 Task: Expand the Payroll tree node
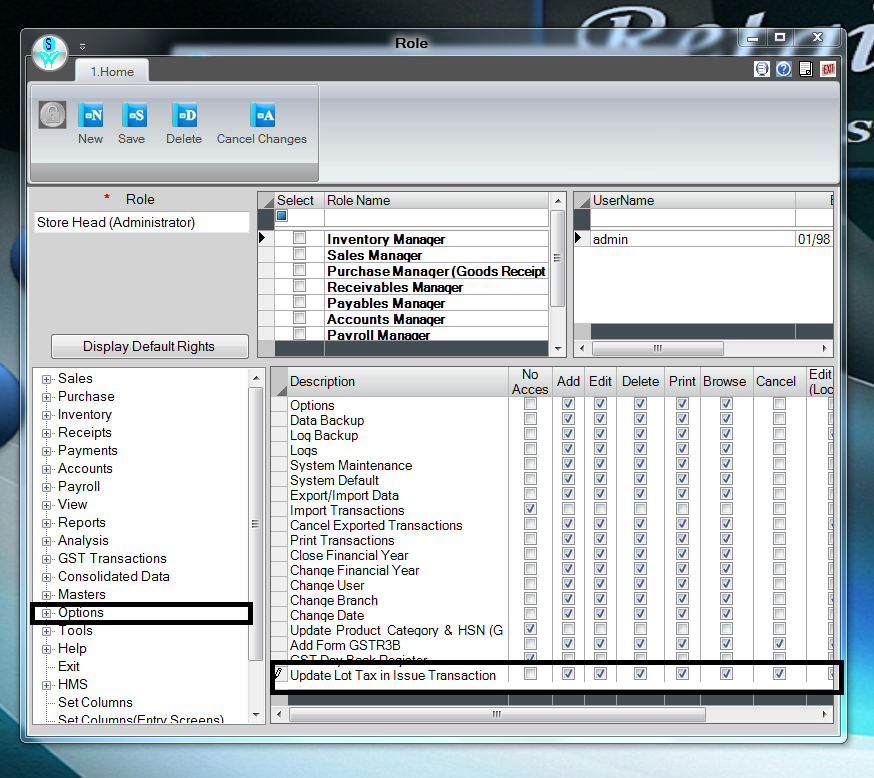[x=46, y=487]
